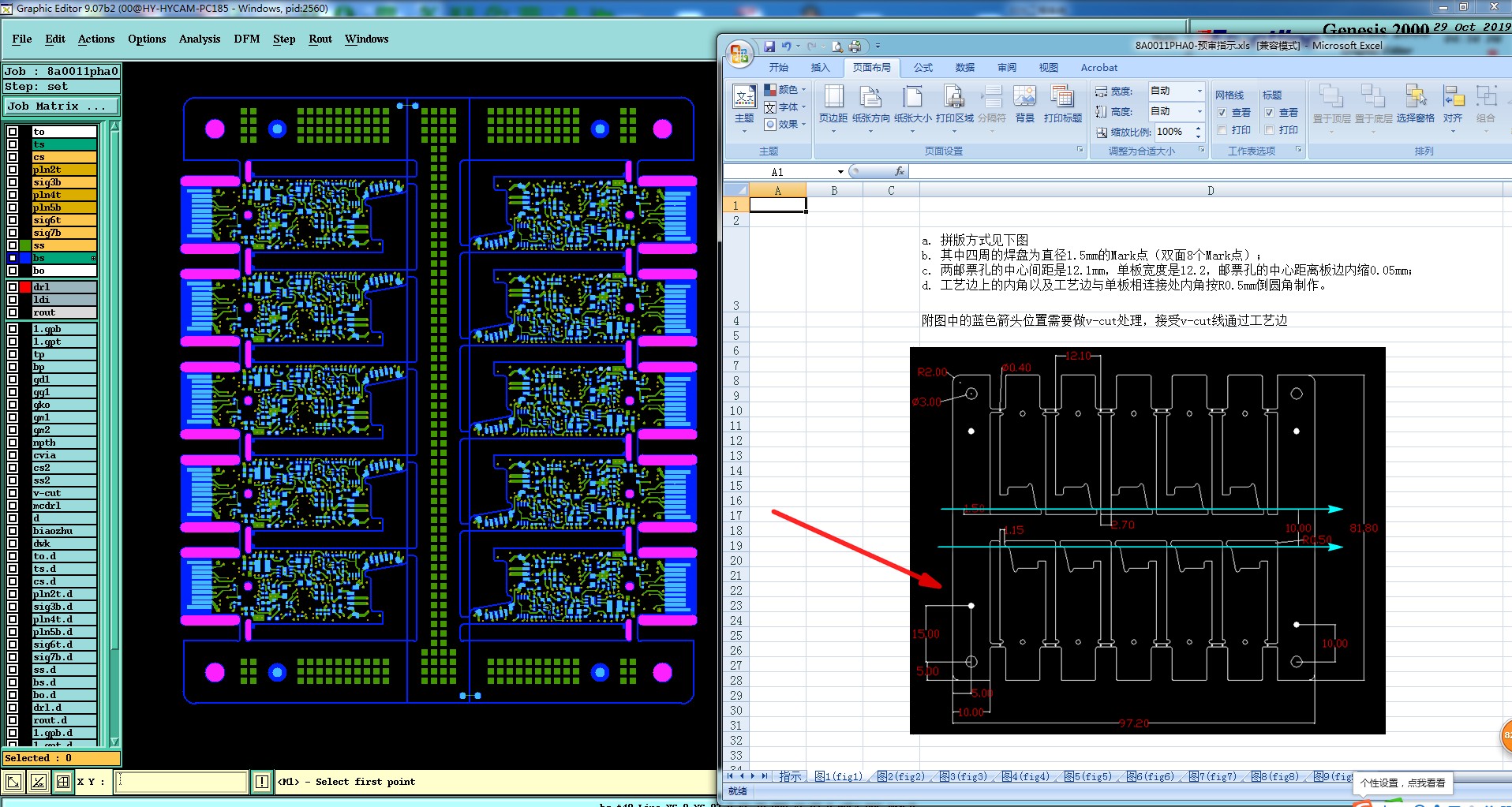Click the first snap icon in Genesis status bar
Viewport: 1512px width, 807px height.
click(x=13, y=782)
